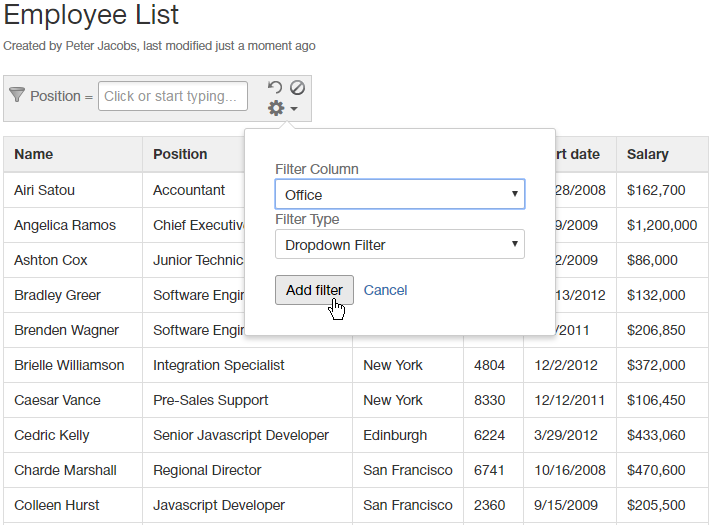Focus the Position filter text input
This screenshot has height=525, width=711.
pyautogui.click(x=173, y=96)
